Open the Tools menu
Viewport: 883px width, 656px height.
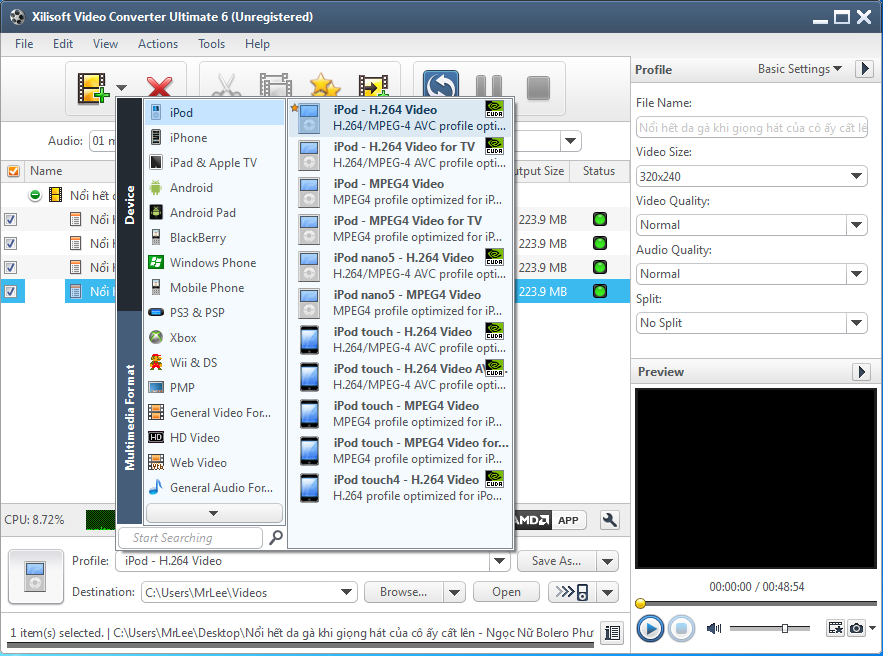211,44
